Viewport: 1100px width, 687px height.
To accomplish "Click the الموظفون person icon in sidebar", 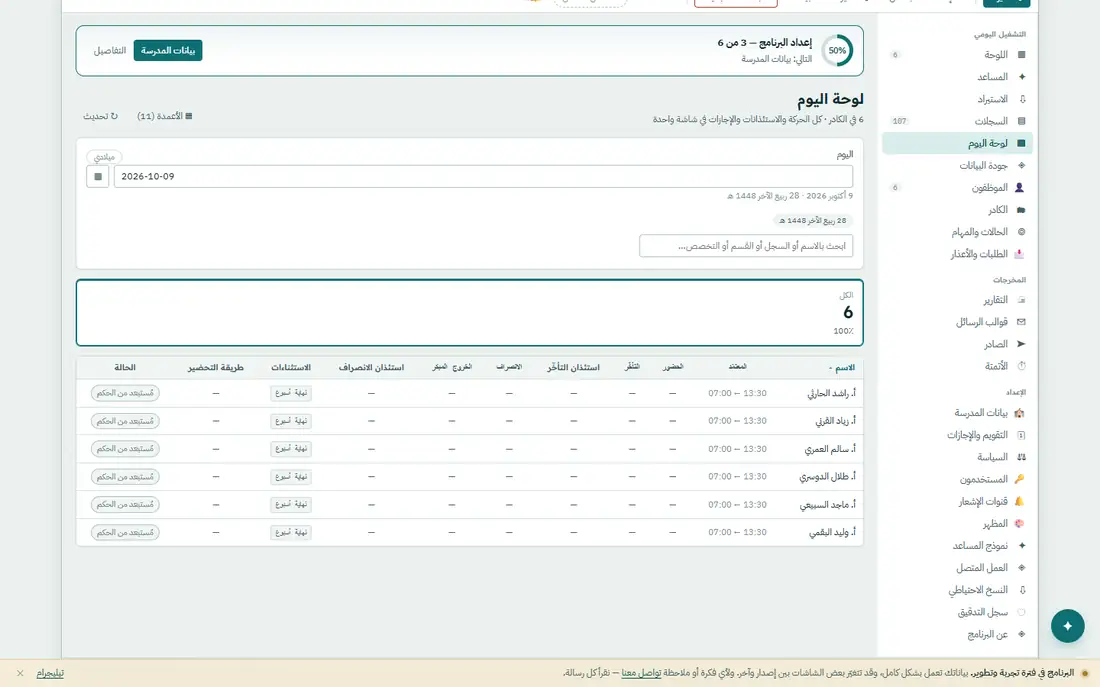I will coord(1020,188).
